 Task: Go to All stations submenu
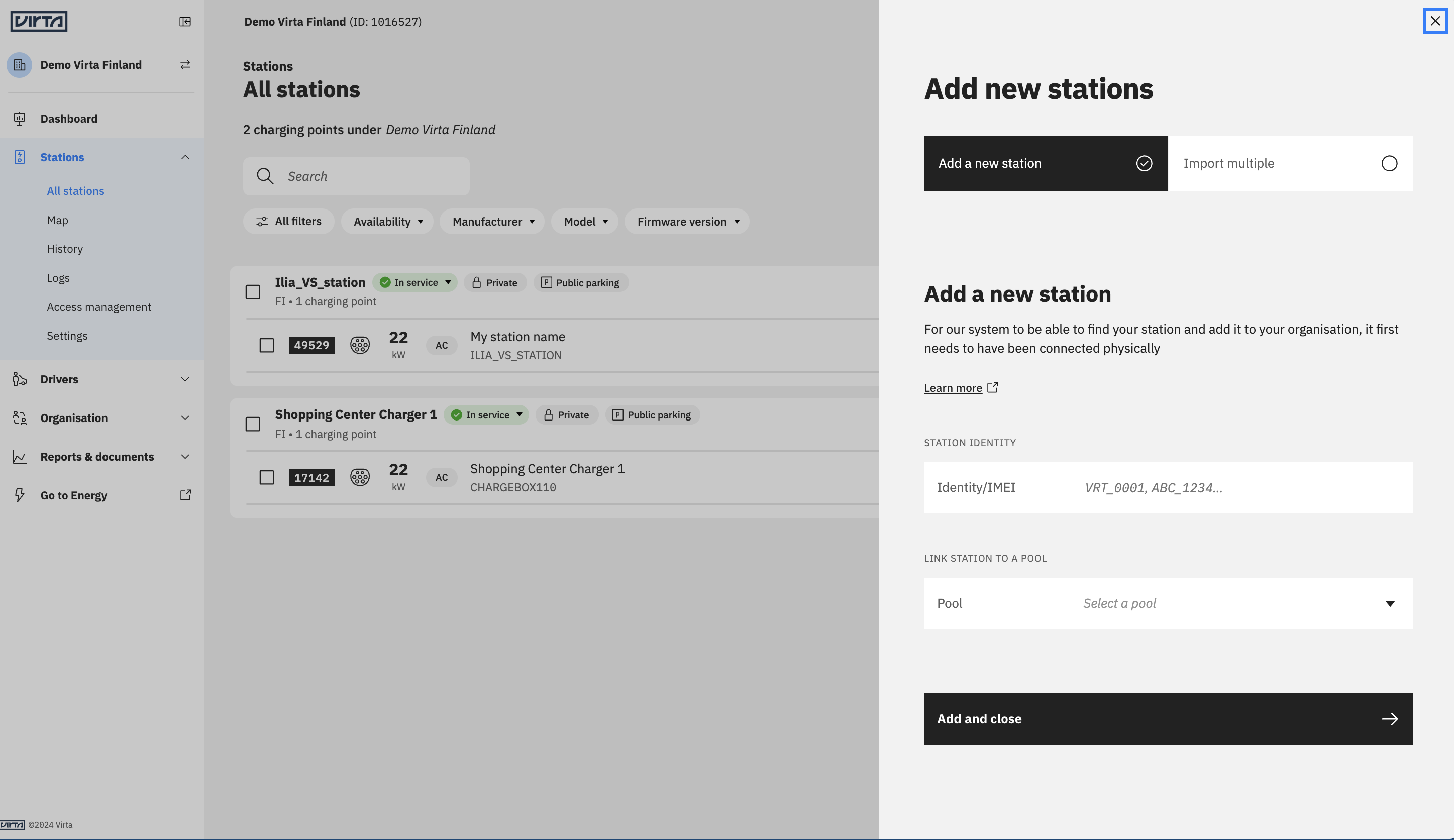click(75, 191)
